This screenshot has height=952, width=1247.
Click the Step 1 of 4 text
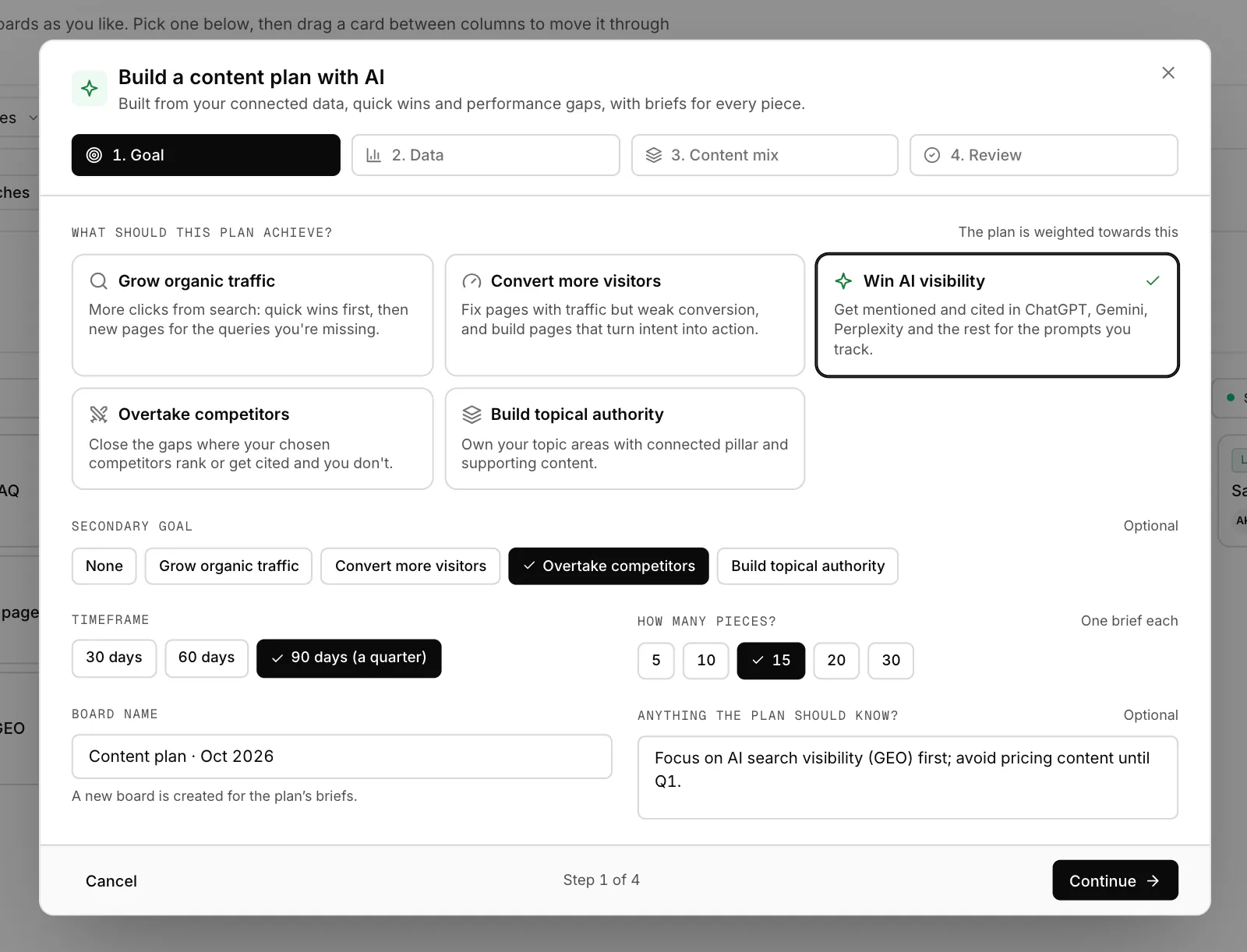coord(602,880)
